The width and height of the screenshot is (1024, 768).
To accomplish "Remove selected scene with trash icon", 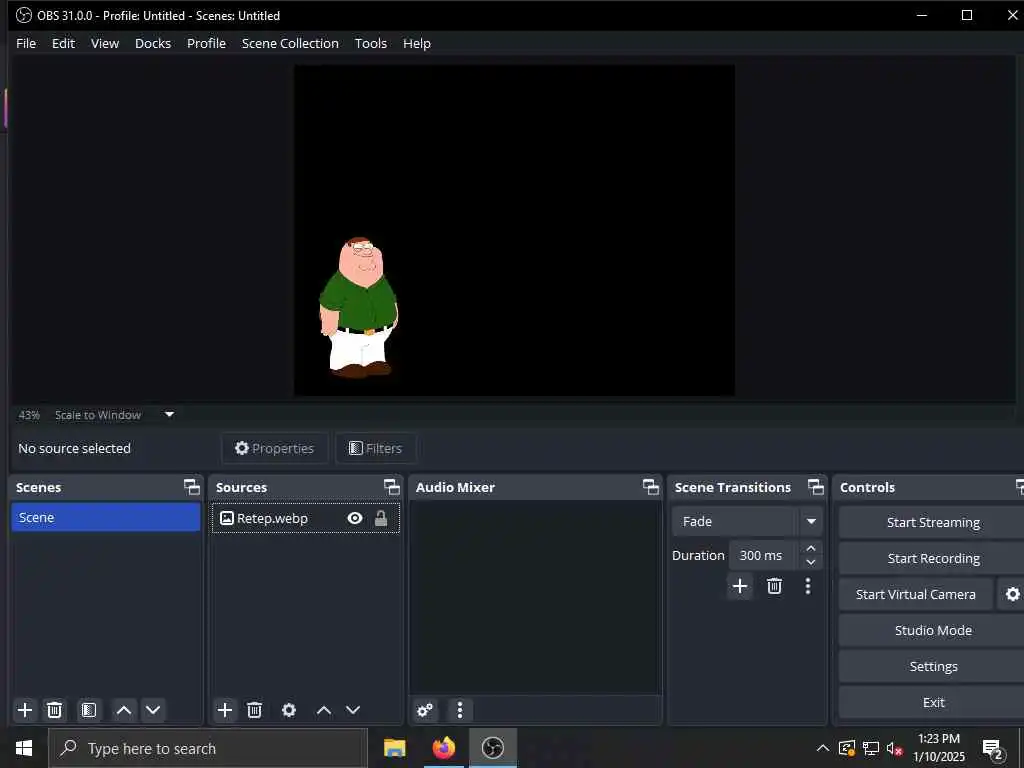I will click(55, 710).
